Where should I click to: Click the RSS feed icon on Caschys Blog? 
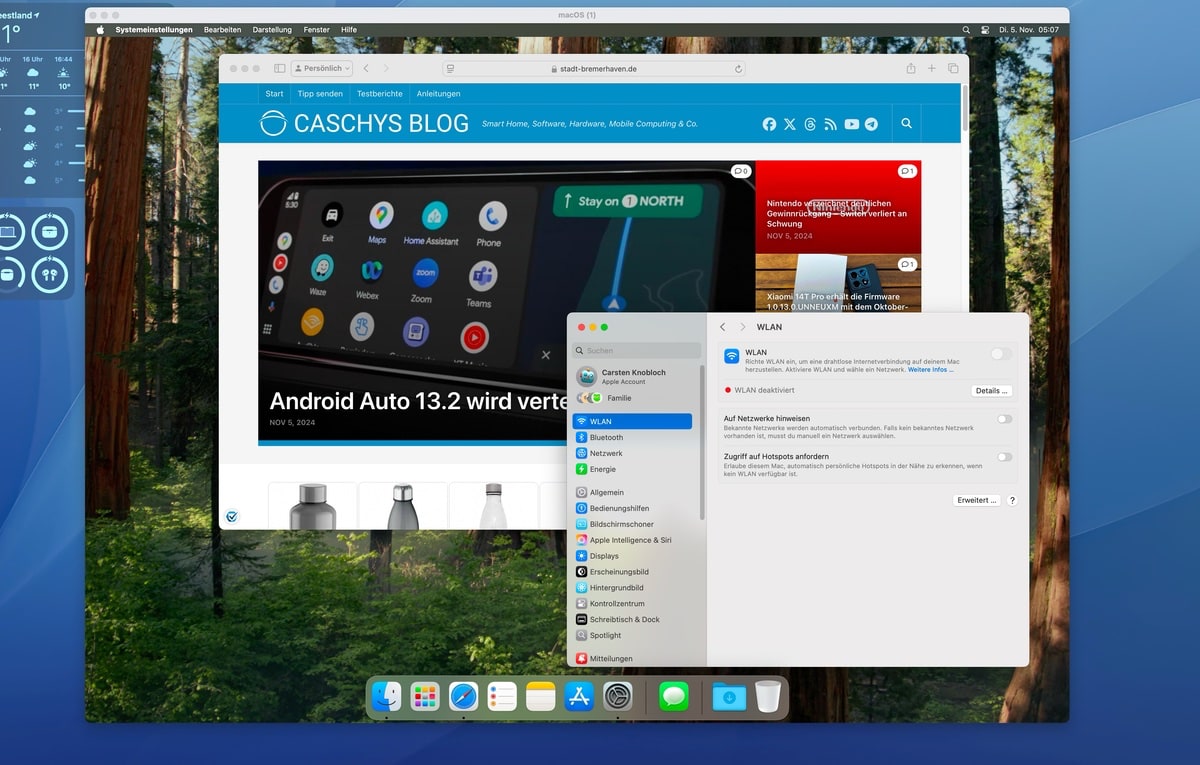point(830,124)
